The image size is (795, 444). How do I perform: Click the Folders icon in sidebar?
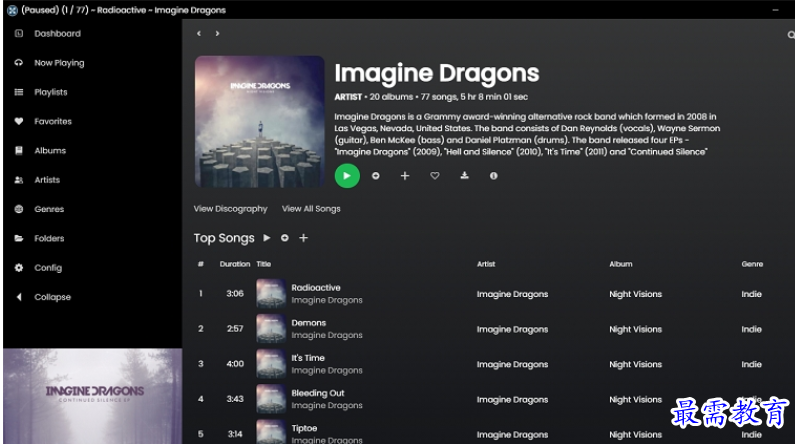(x=19, y=238)
